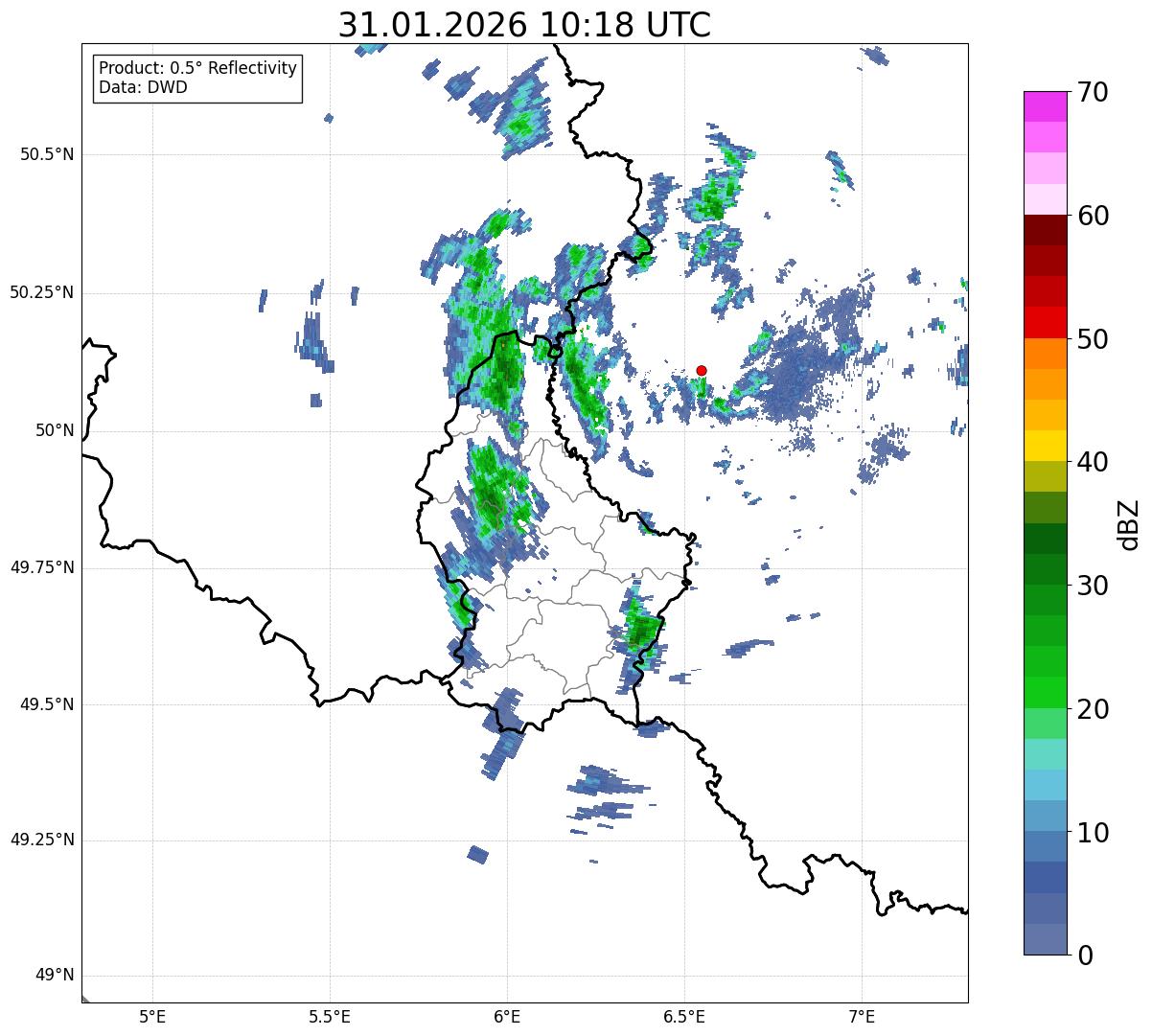Click the dBZ colorbar axis label
The image size is (1152, 1036).
pyautogui.click(x=1130, y=524)
